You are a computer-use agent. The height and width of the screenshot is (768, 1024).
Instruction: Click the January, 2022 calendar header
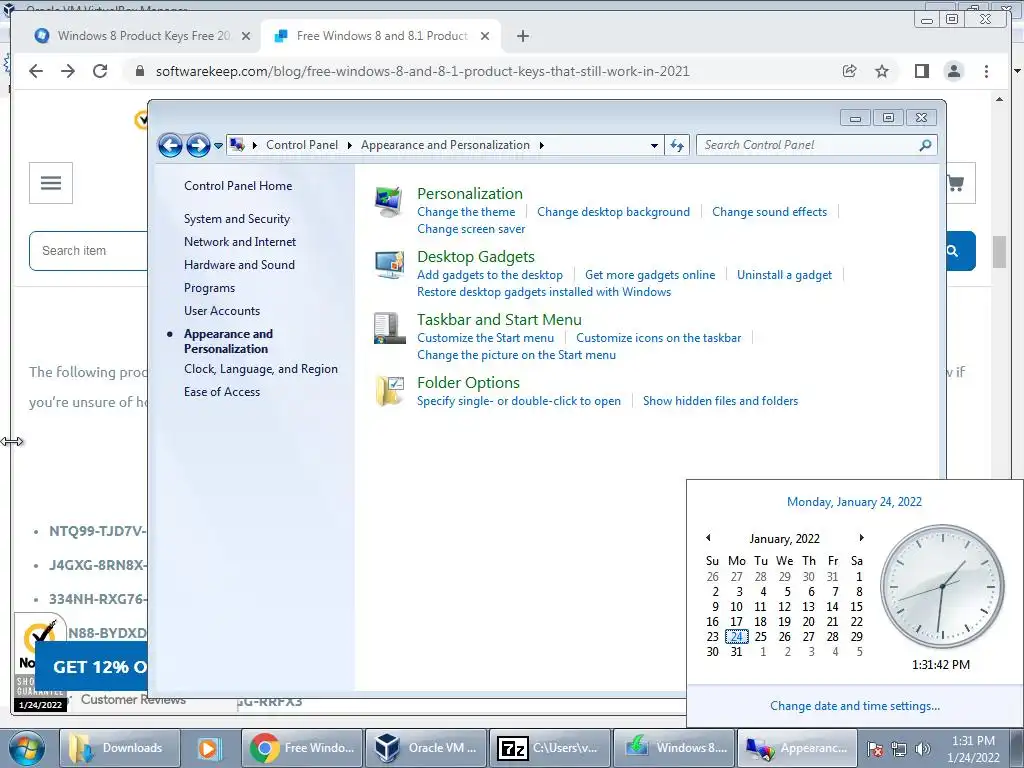784,539
